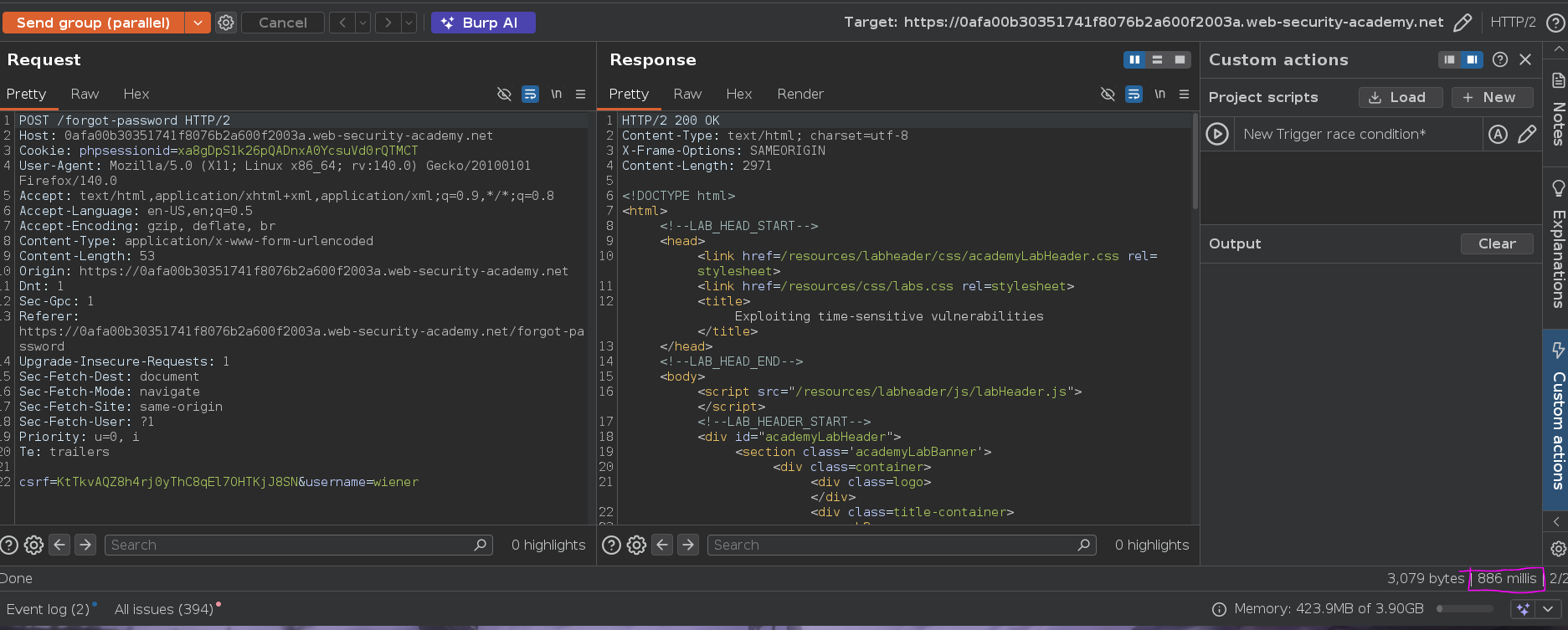
Task: Open Response panel hamburger menu
Action: (1184, 94)
